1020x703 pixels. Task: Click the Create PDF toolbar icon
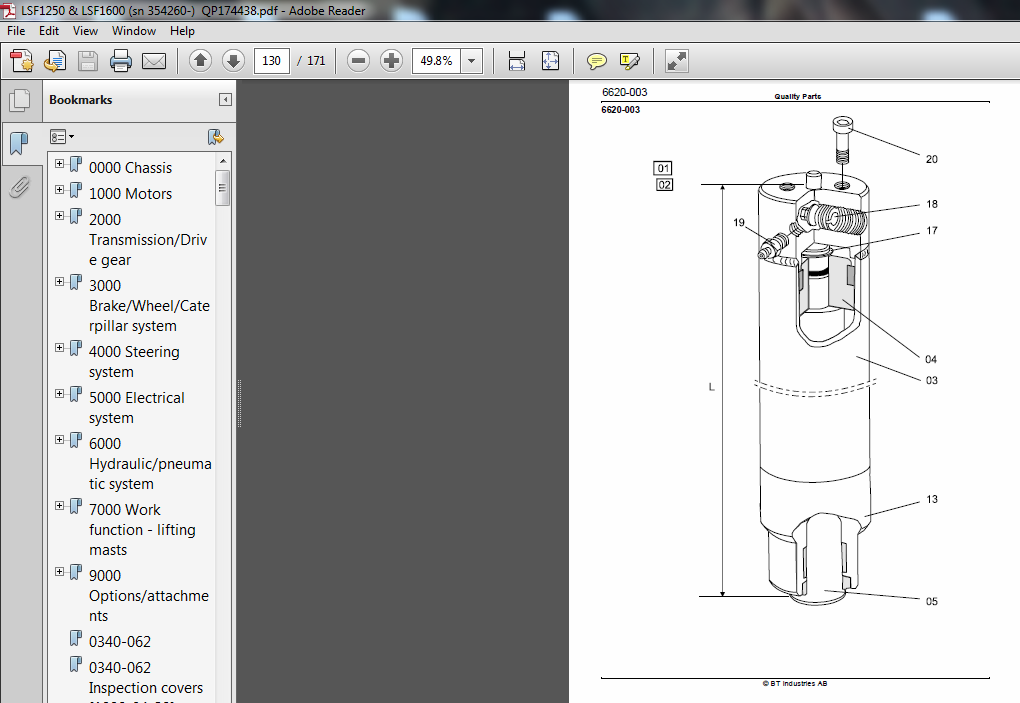22,61
